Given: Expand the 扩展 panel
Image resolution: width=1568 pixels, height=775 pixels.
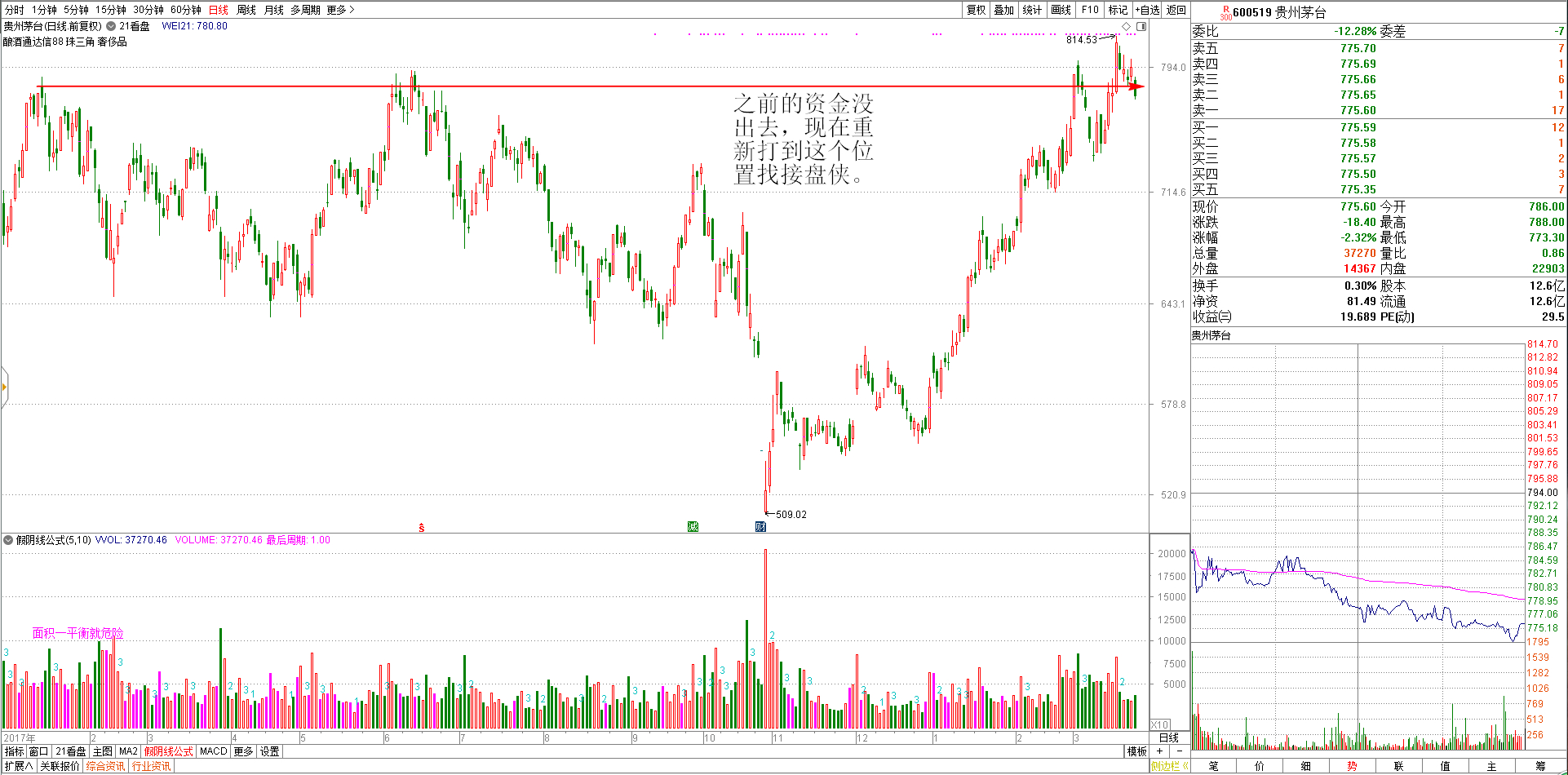Looking at the screenshot, I should pos(18,766).
